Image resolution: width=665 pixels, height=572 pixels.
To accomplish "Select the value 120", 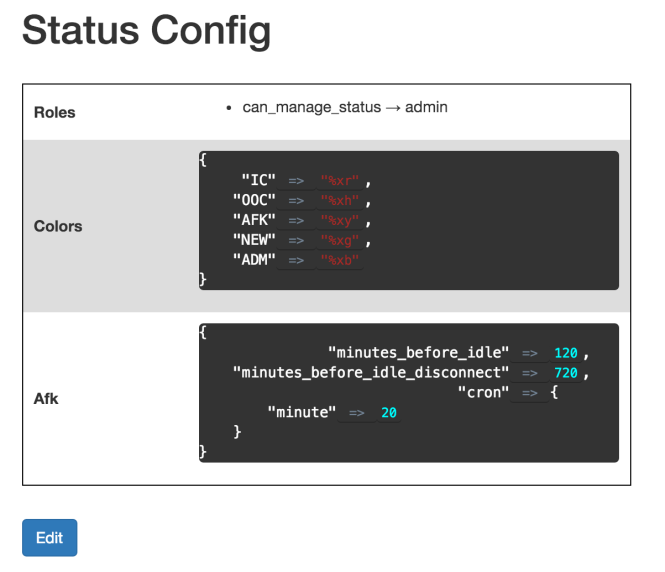I will click(x=566, y=353).
